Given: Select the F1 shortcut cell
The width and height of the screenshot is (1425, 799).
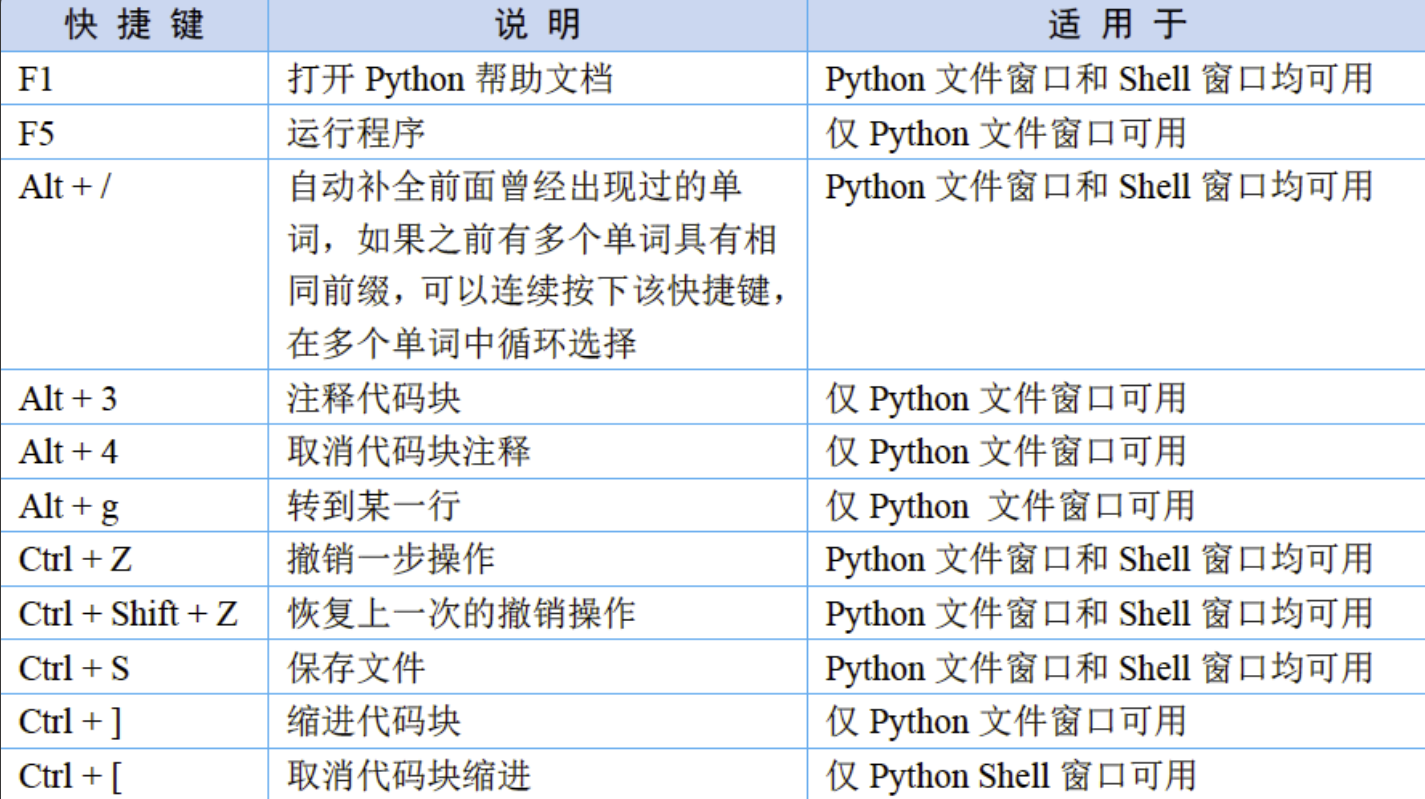Looking at the screenshot, I should tap(36, 79).
